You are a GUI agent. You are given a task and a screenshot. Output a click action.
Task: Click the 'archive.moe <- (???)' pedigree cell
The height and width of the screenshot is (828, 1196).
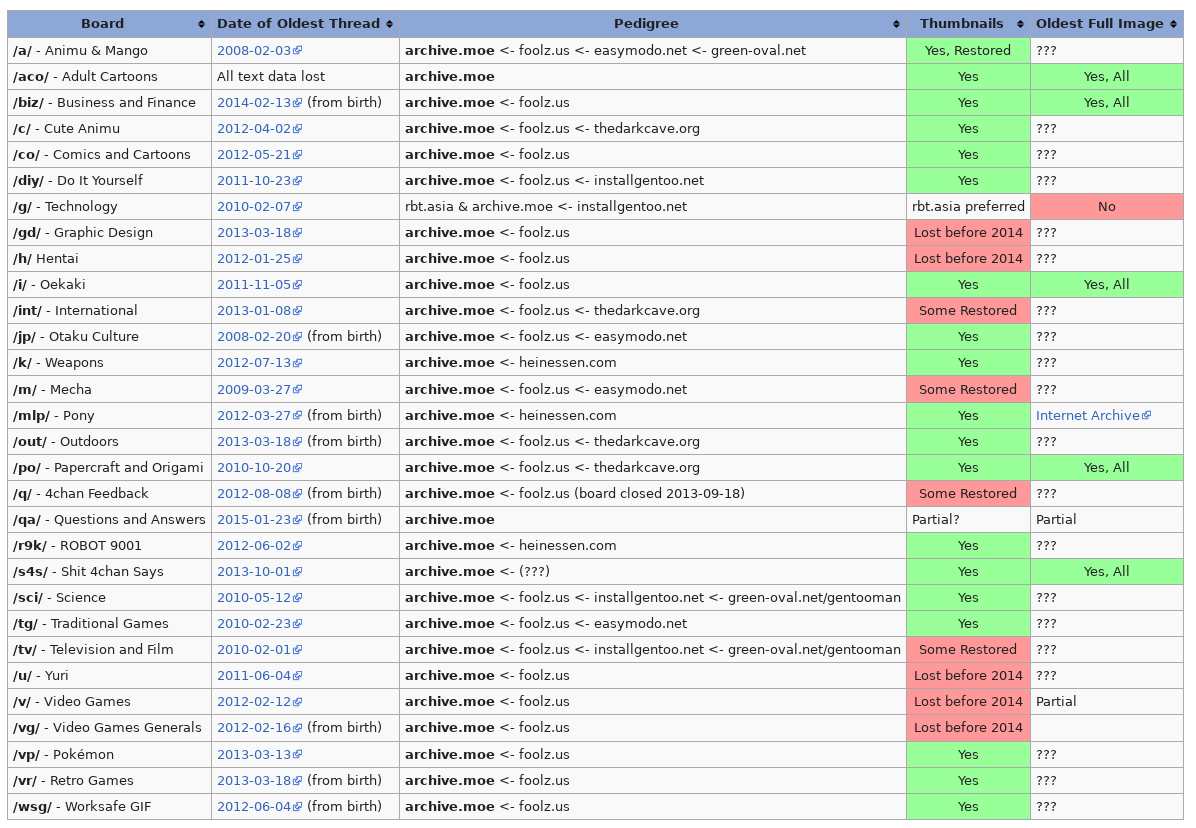(652, 572)
